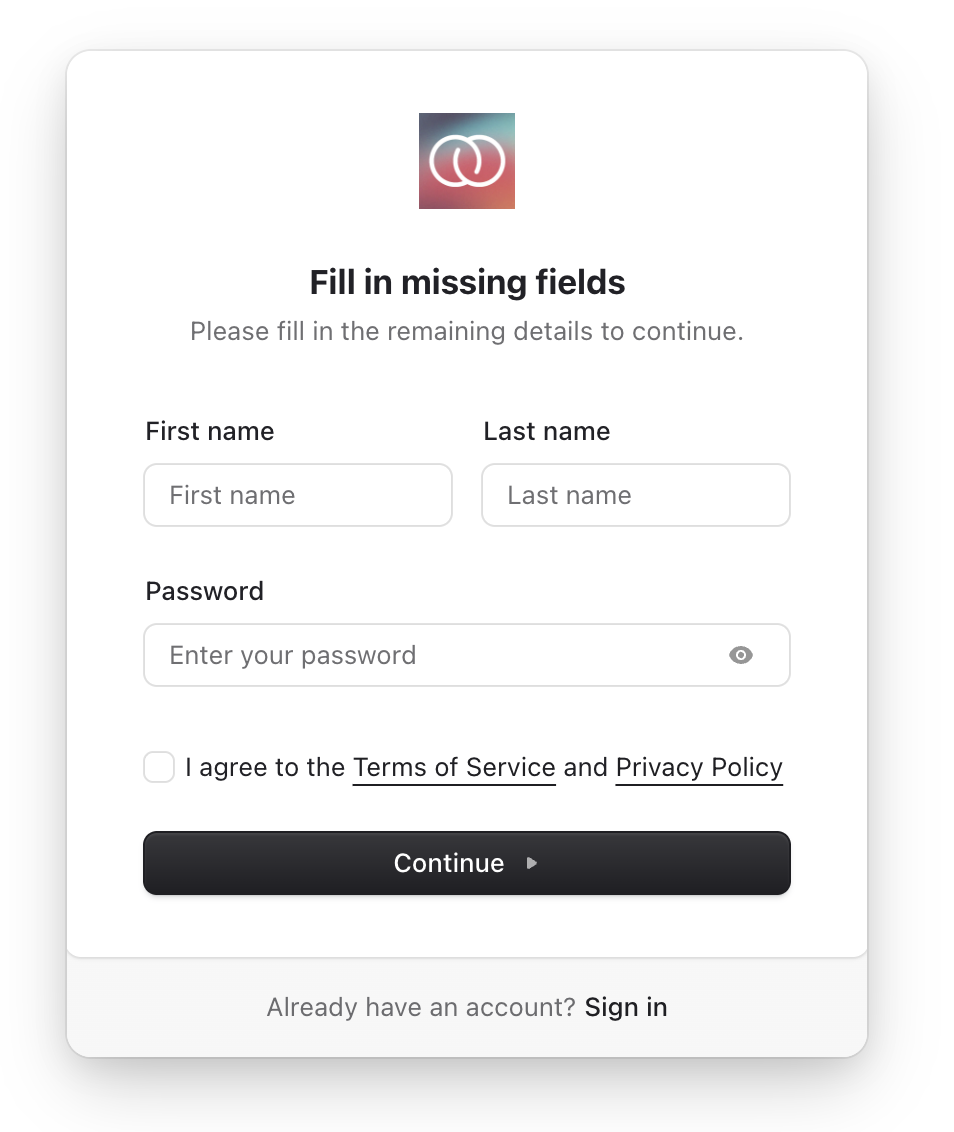Click the "Already have an account?" text
The image size is (954, 1132).
421,1007
